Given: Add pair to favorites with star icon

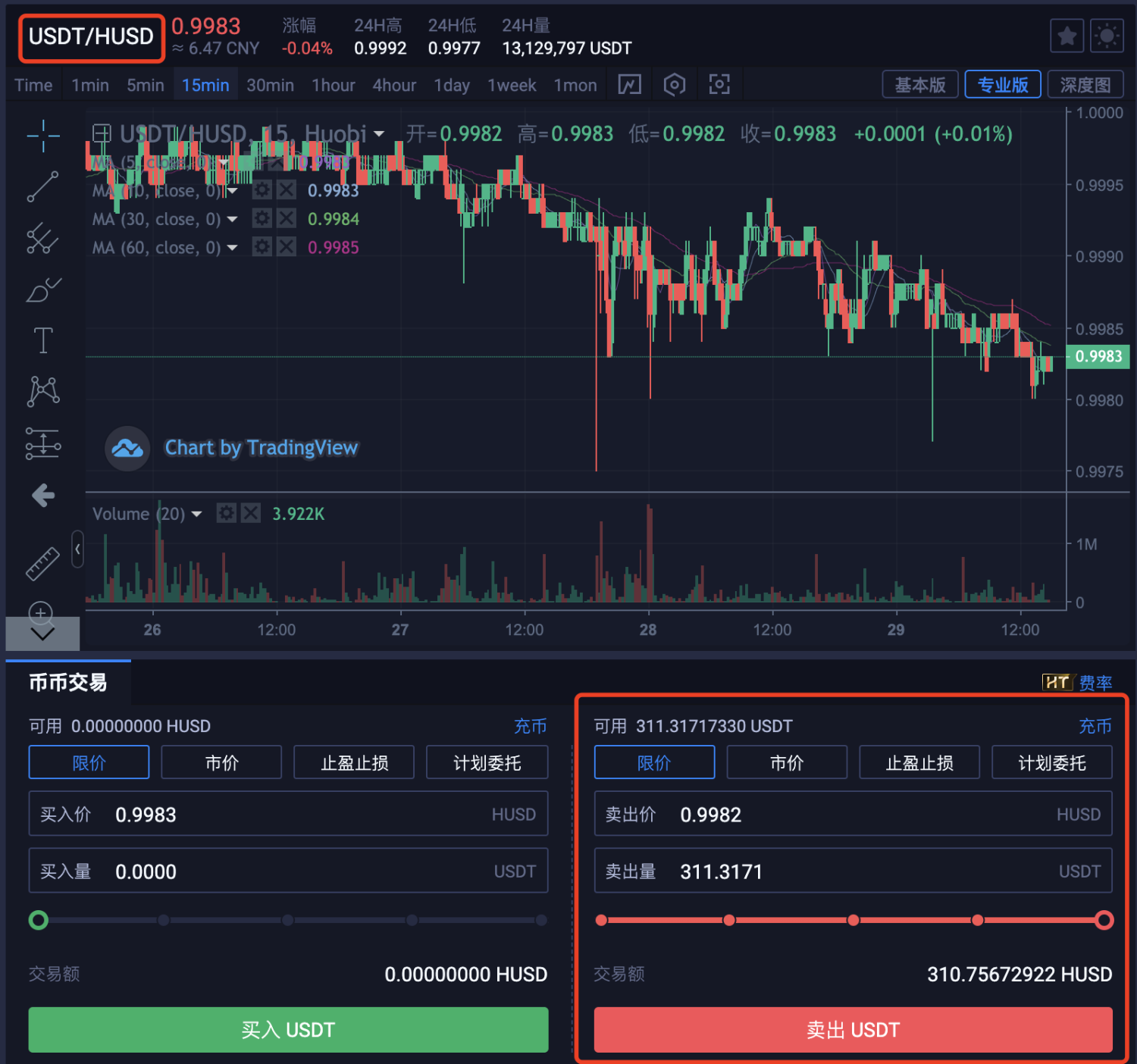Looking at the screenshot, I should point(1067,36).
